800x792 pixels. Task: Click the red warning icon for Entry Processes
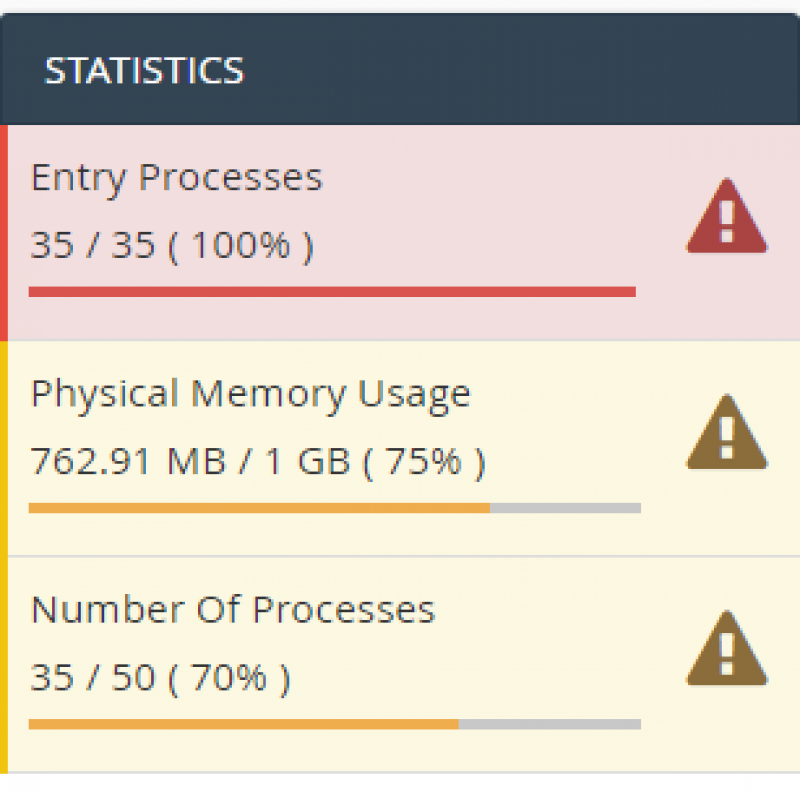pos(726,217)
